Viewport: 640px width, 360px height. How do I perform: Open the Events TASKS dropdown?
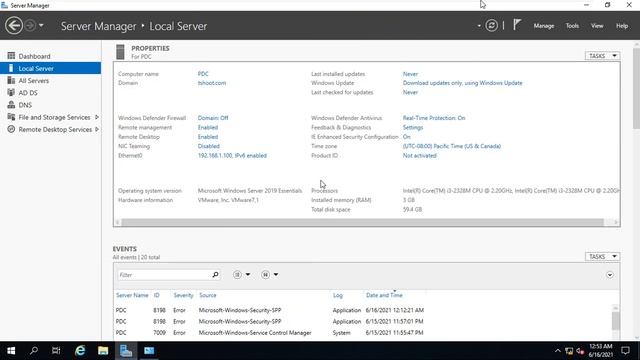click(x=602, y=256)
